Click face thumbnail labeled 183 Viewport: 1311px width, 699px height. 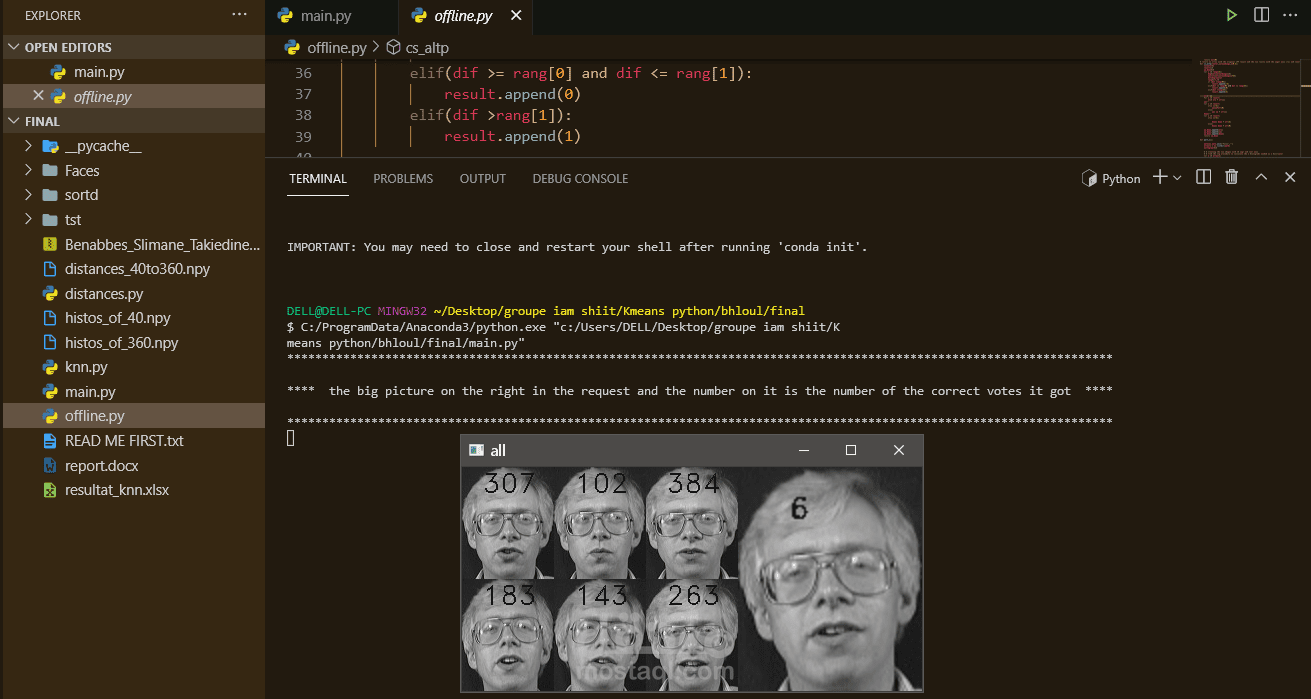[507, 636]
